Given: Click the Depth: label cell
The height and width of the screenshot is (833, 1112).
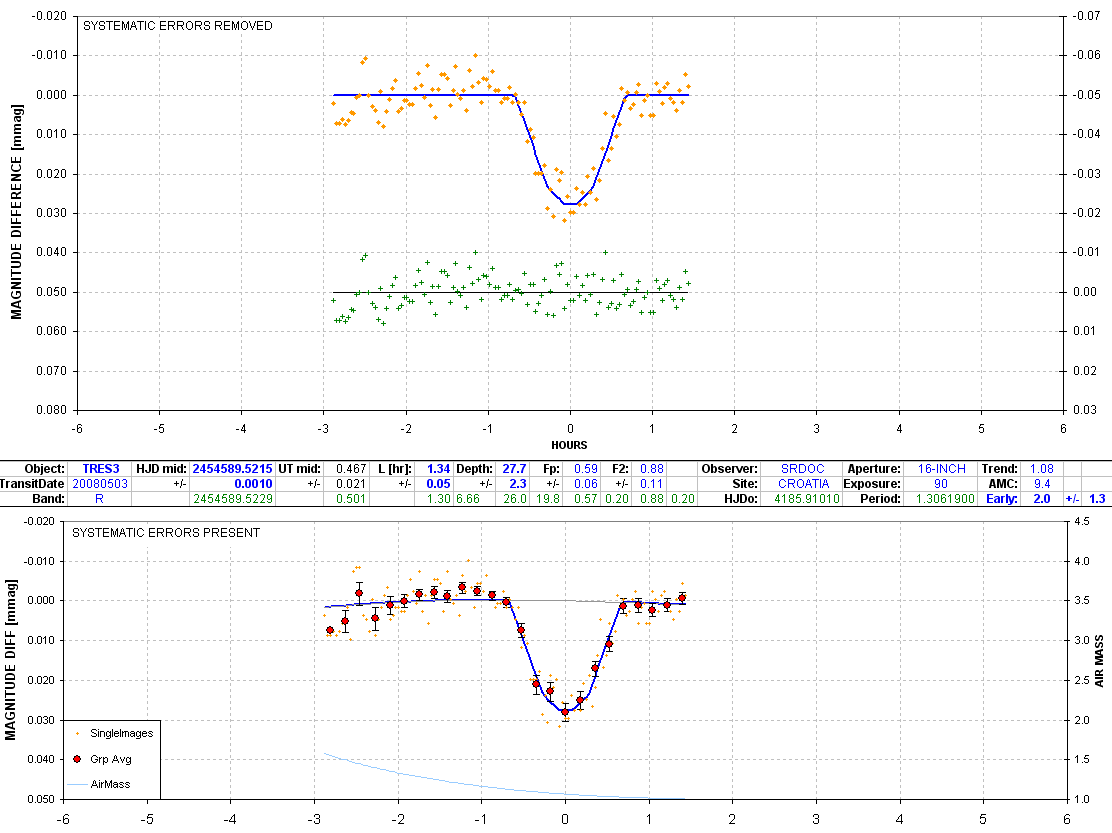Looking at the screenshot, I should [474, 469].
